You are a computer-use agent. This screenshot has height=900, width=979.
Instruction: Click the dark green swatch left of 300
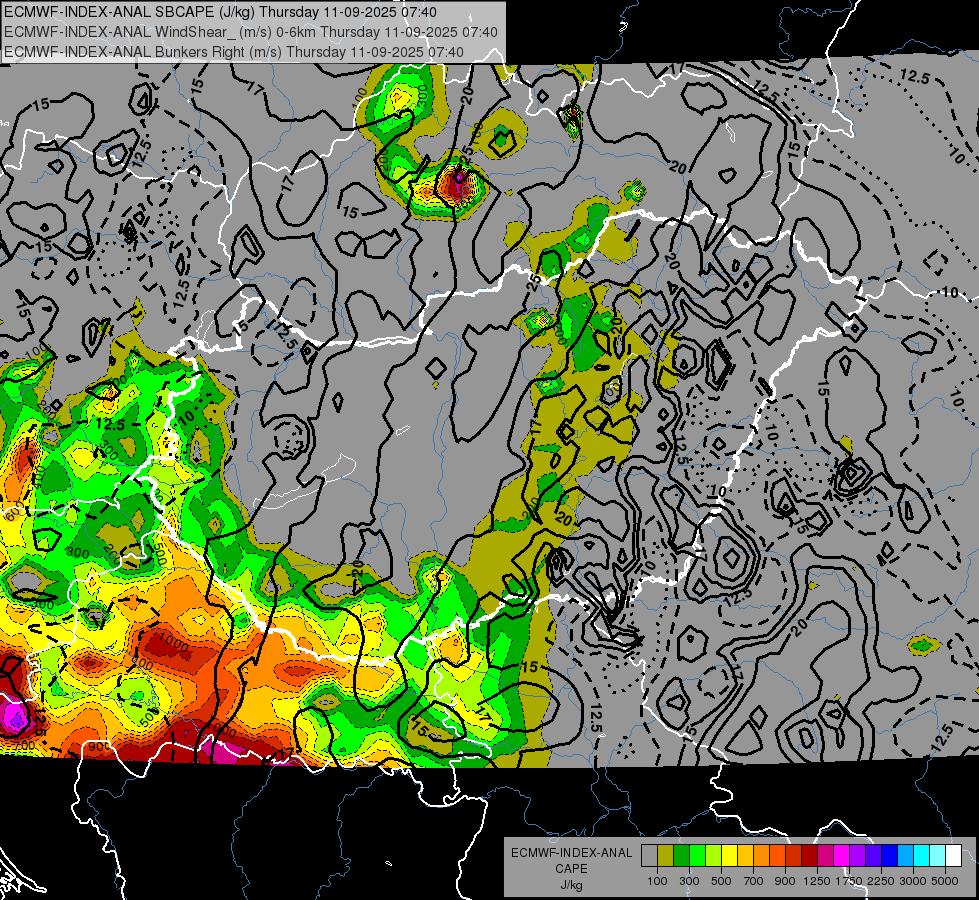pos(681,856)
